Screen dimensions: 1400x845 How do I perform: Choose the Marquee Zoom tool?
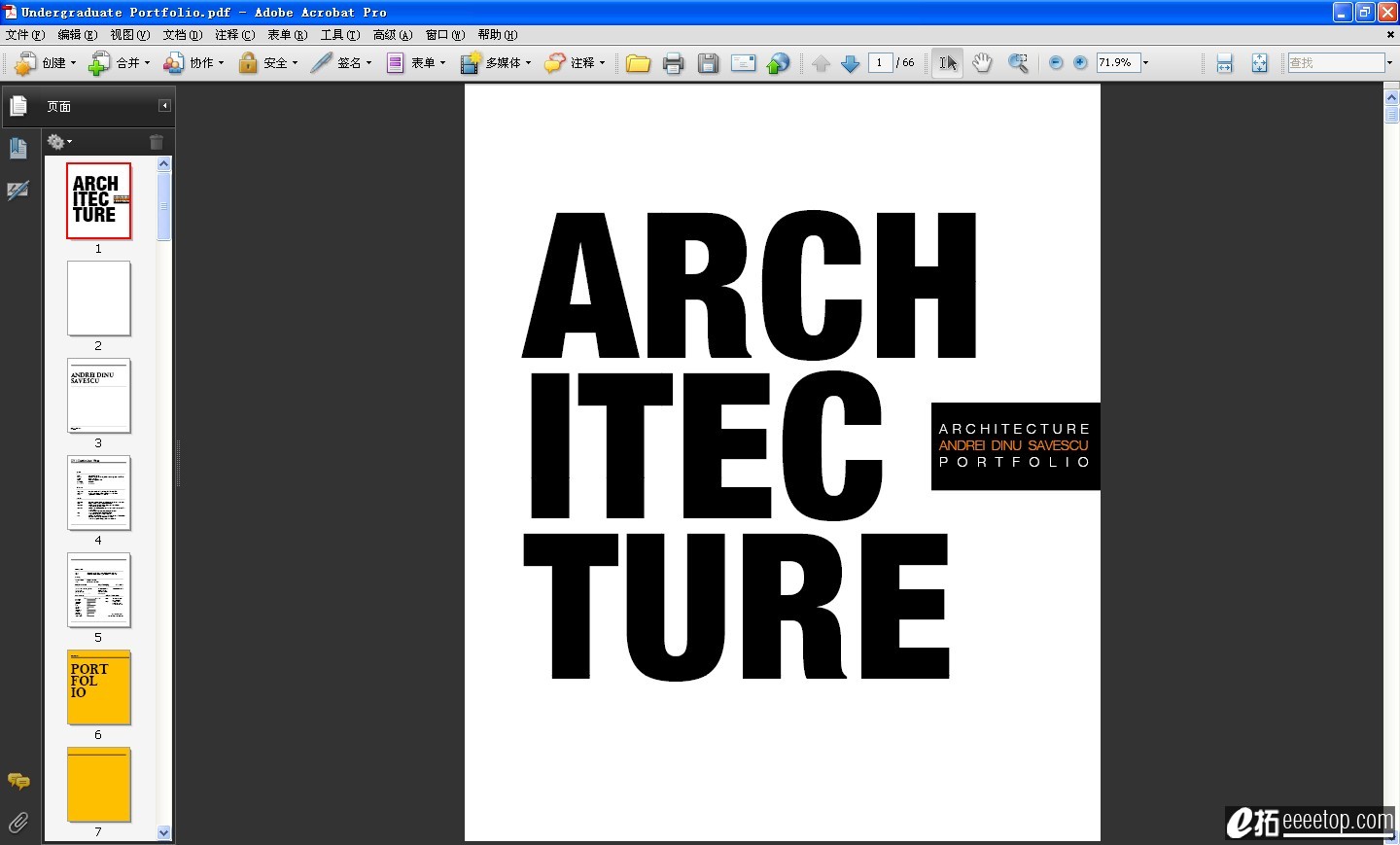tap(1018, 63)
